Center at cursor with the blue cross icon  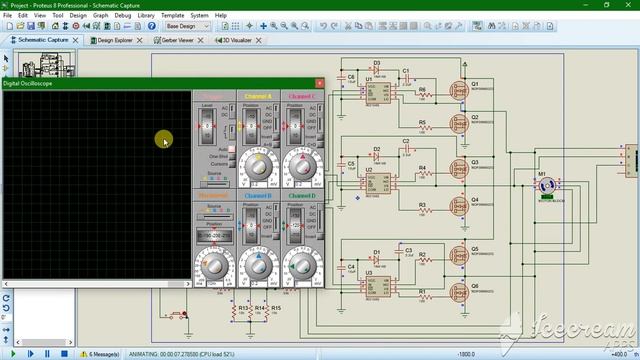point(263,26)
